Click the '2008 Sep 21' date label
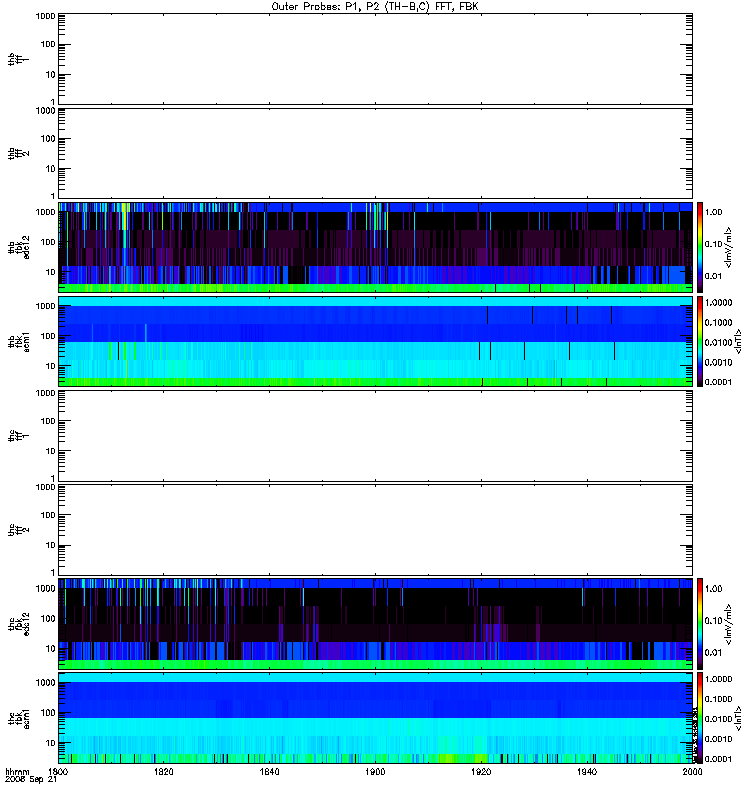This screenshot has height=800, width=750. [x=31, y=779]
